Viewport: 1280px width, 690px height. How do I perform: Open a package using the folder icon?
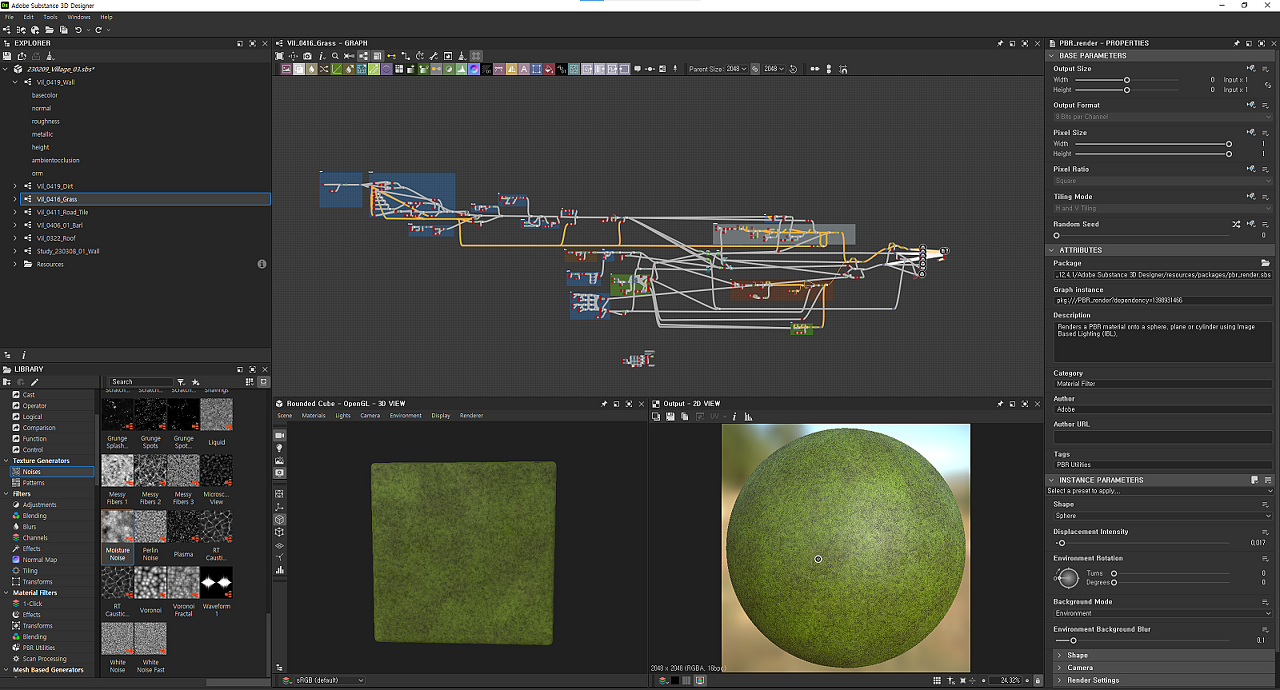(49, 30)
